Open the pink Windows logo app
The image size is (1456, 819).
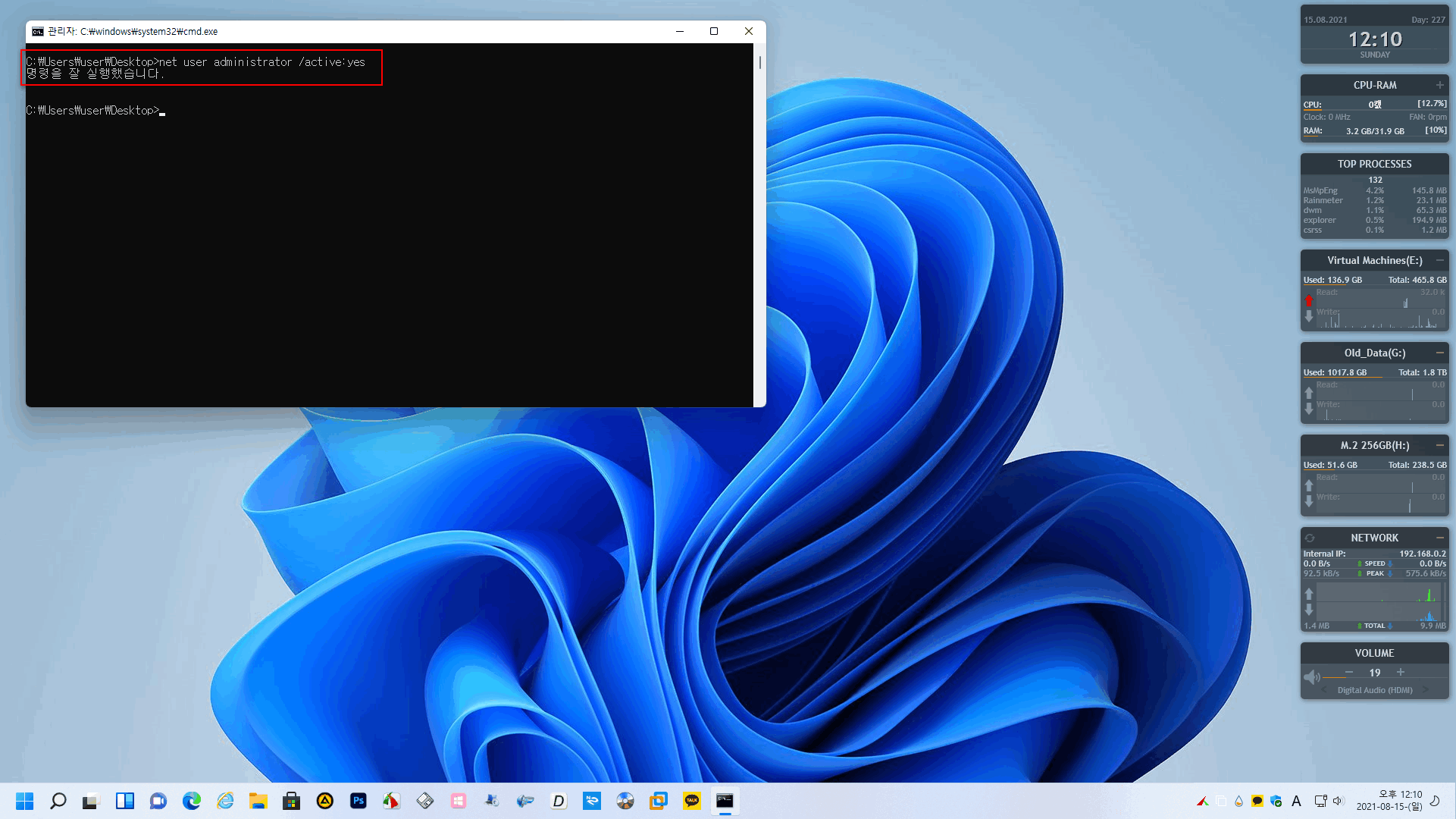tap(459, 801)
